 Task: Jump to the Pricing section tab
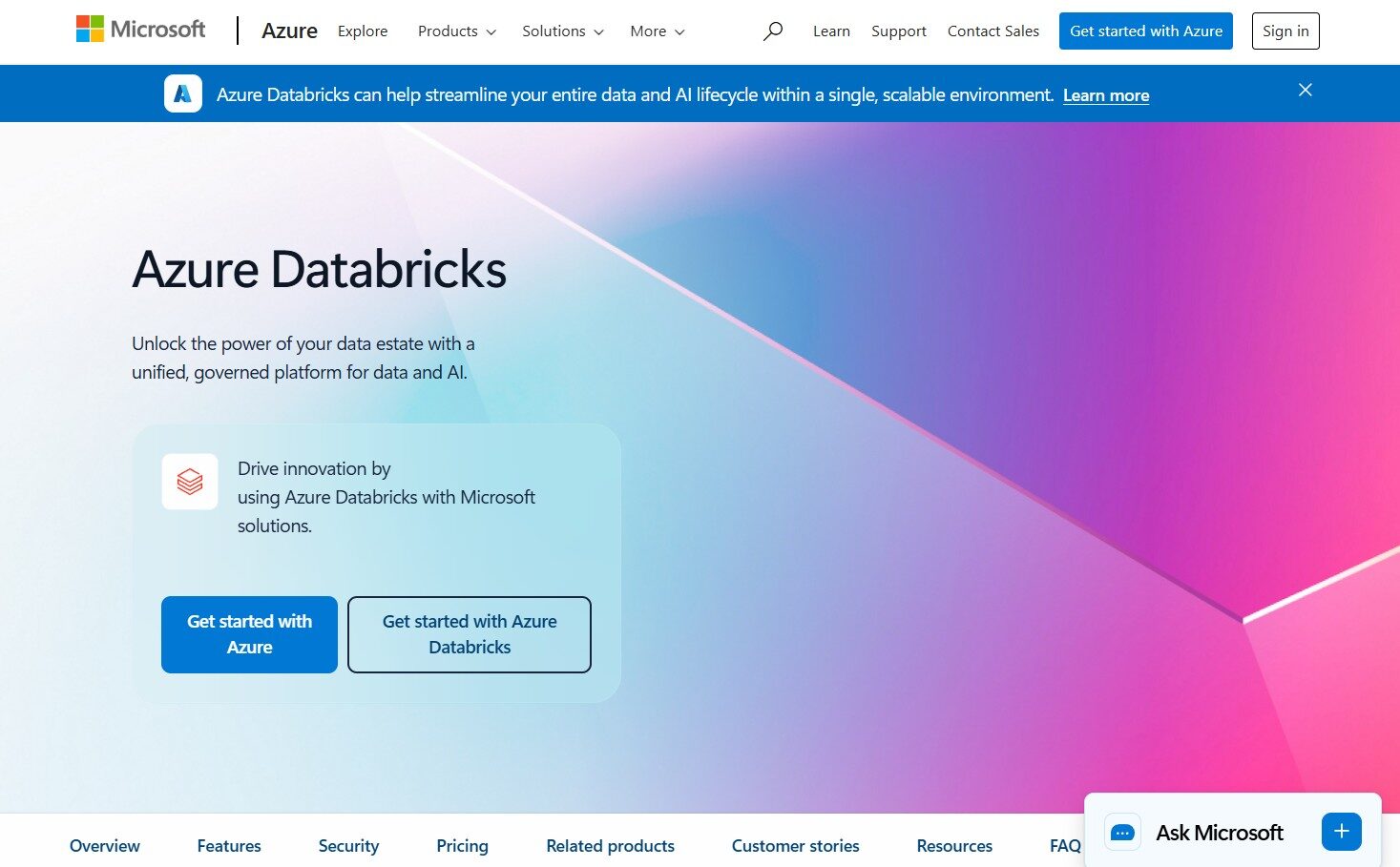click(462, 846)
